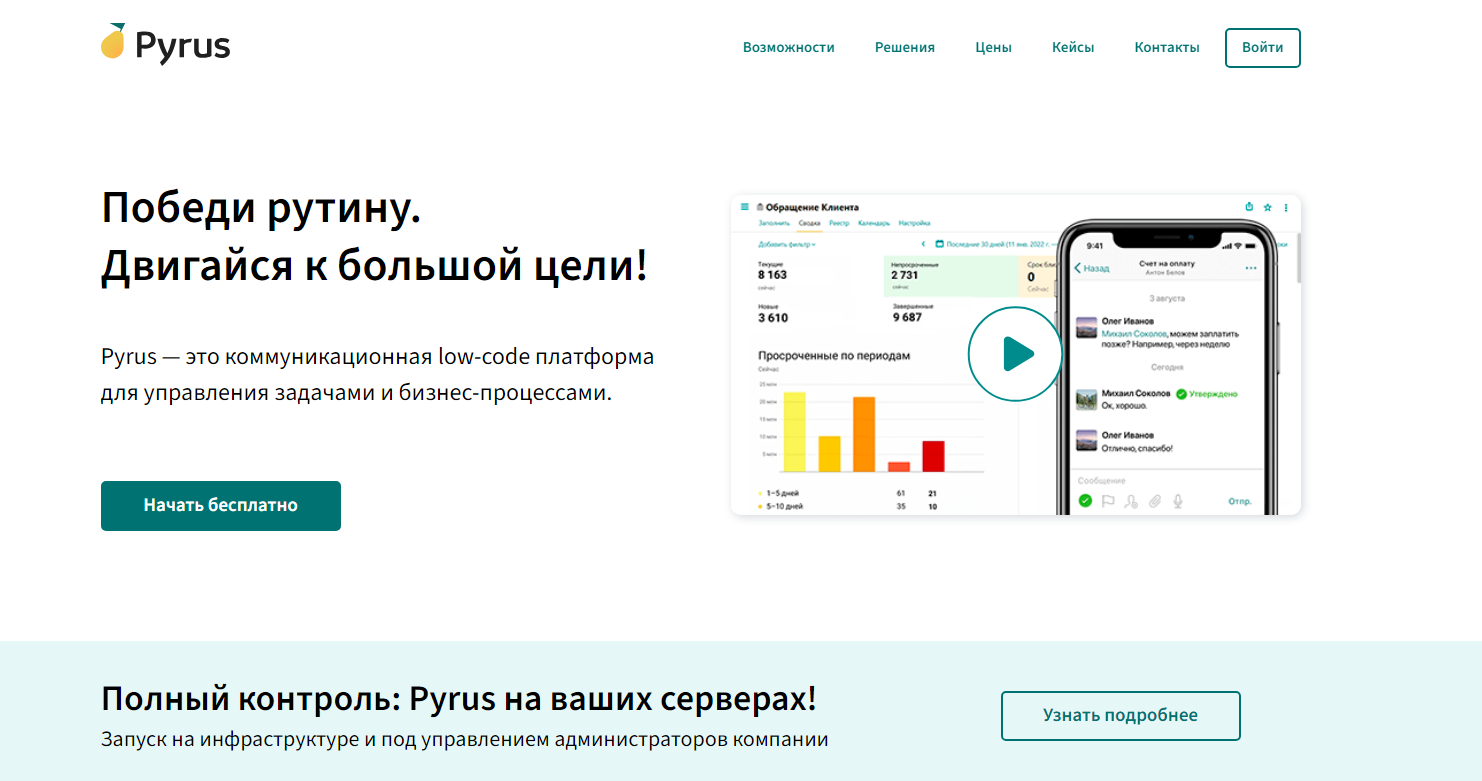Open the Решения menu item
1482x781 pixels.
905,47
